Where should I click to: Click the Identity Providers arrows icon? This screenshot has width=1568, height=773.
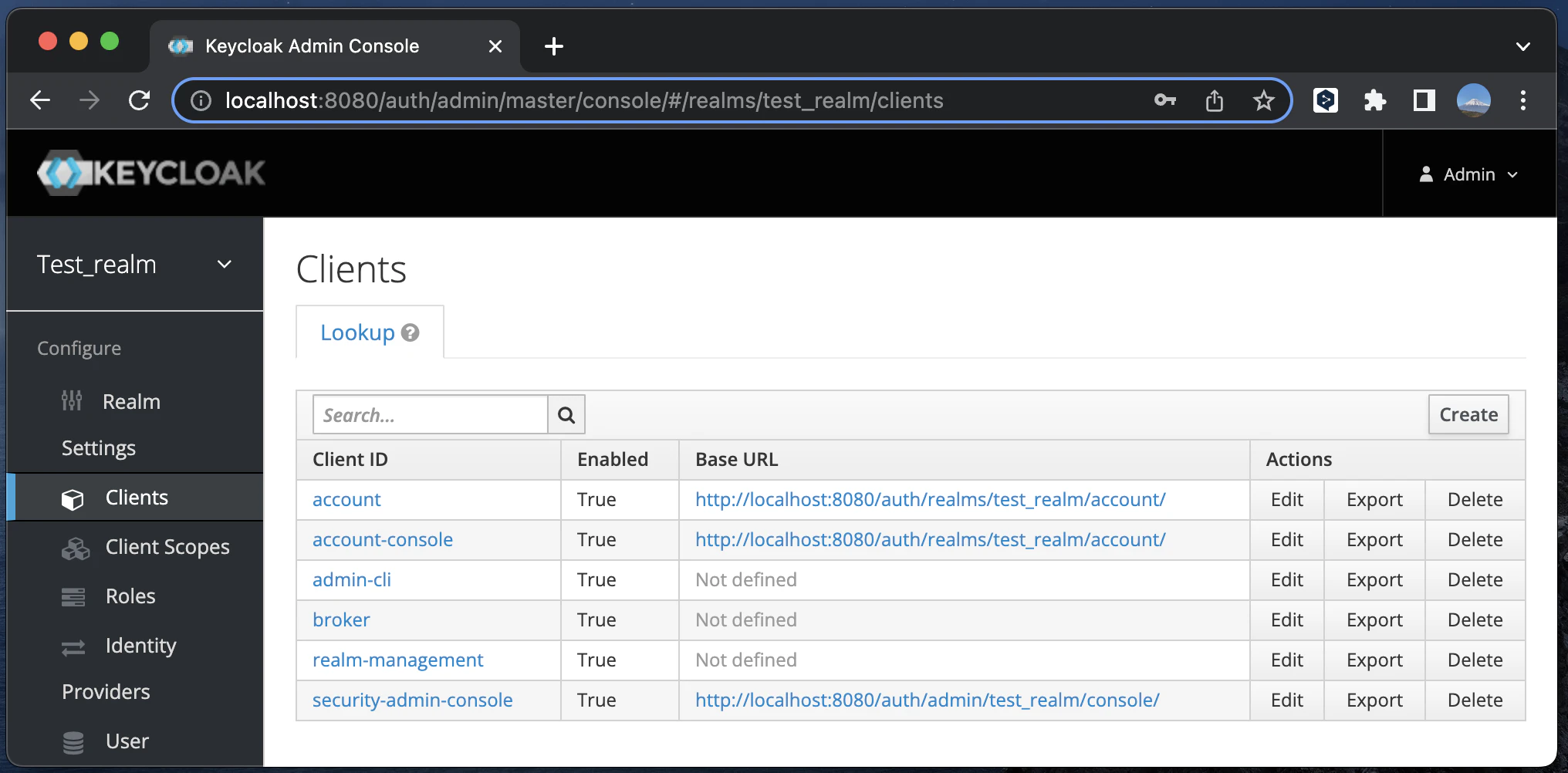73,648
